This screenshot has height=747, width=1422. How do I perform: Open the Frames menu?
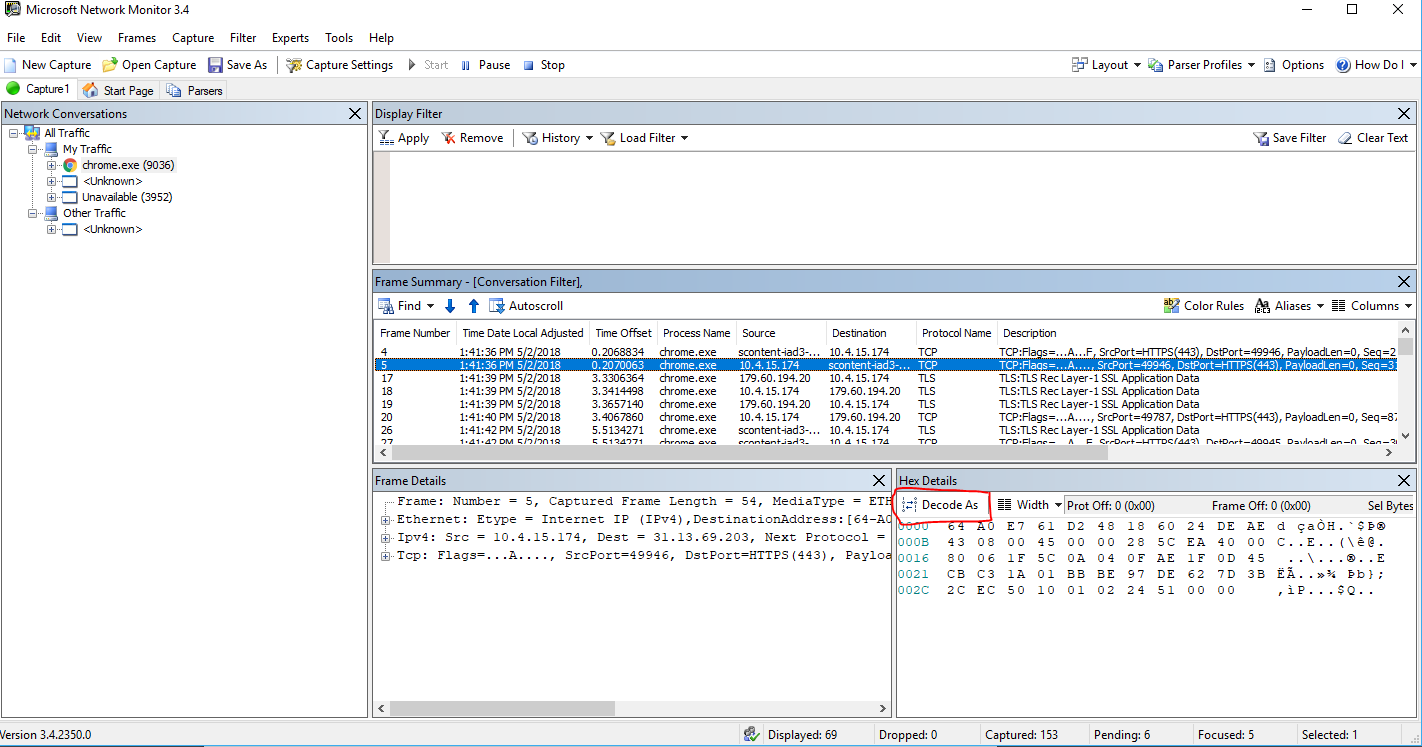(x=137, y=38)
